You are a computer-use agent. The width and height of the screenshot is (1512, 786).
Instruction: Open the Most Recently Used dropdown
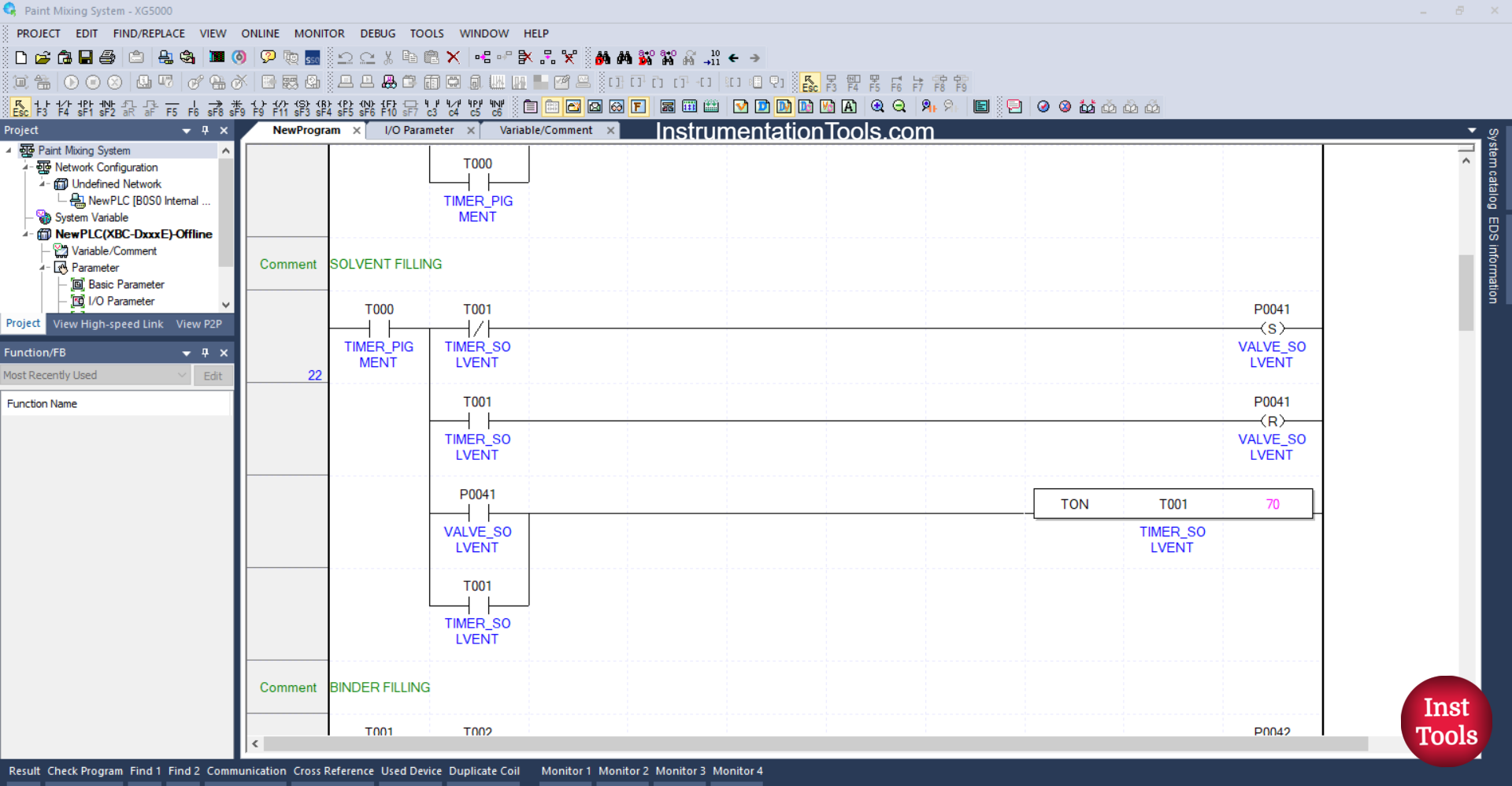click(183, 375)
